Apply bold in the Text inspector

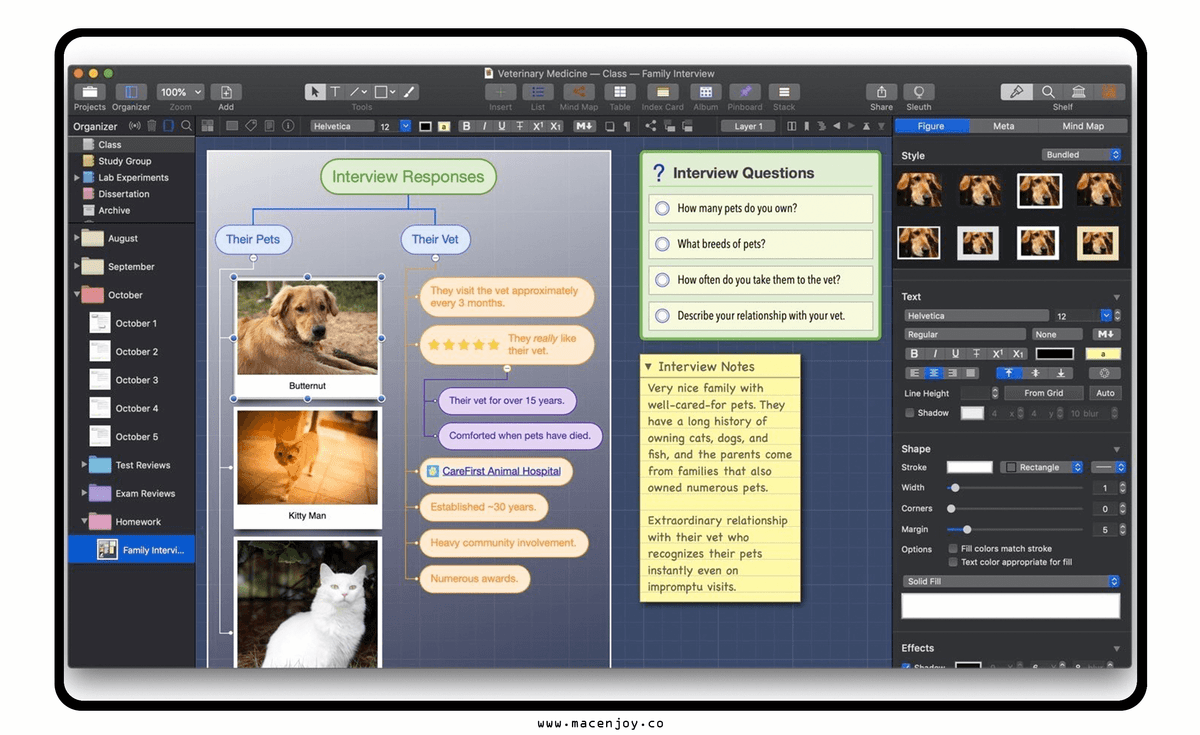(913, 353)
